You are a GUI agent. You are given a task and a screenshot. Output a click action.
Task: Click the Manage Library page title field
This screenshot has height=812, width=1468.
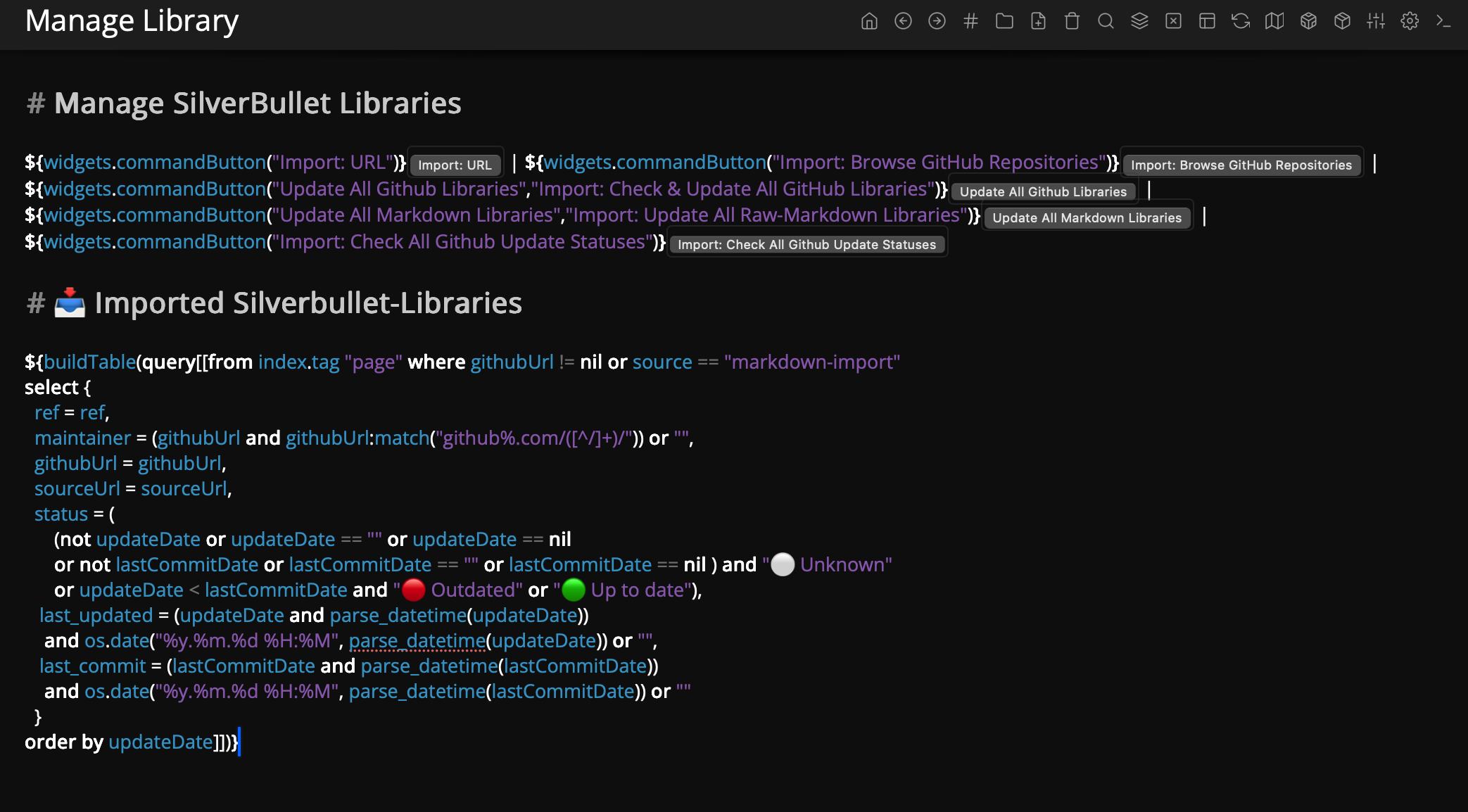[132, 21]
